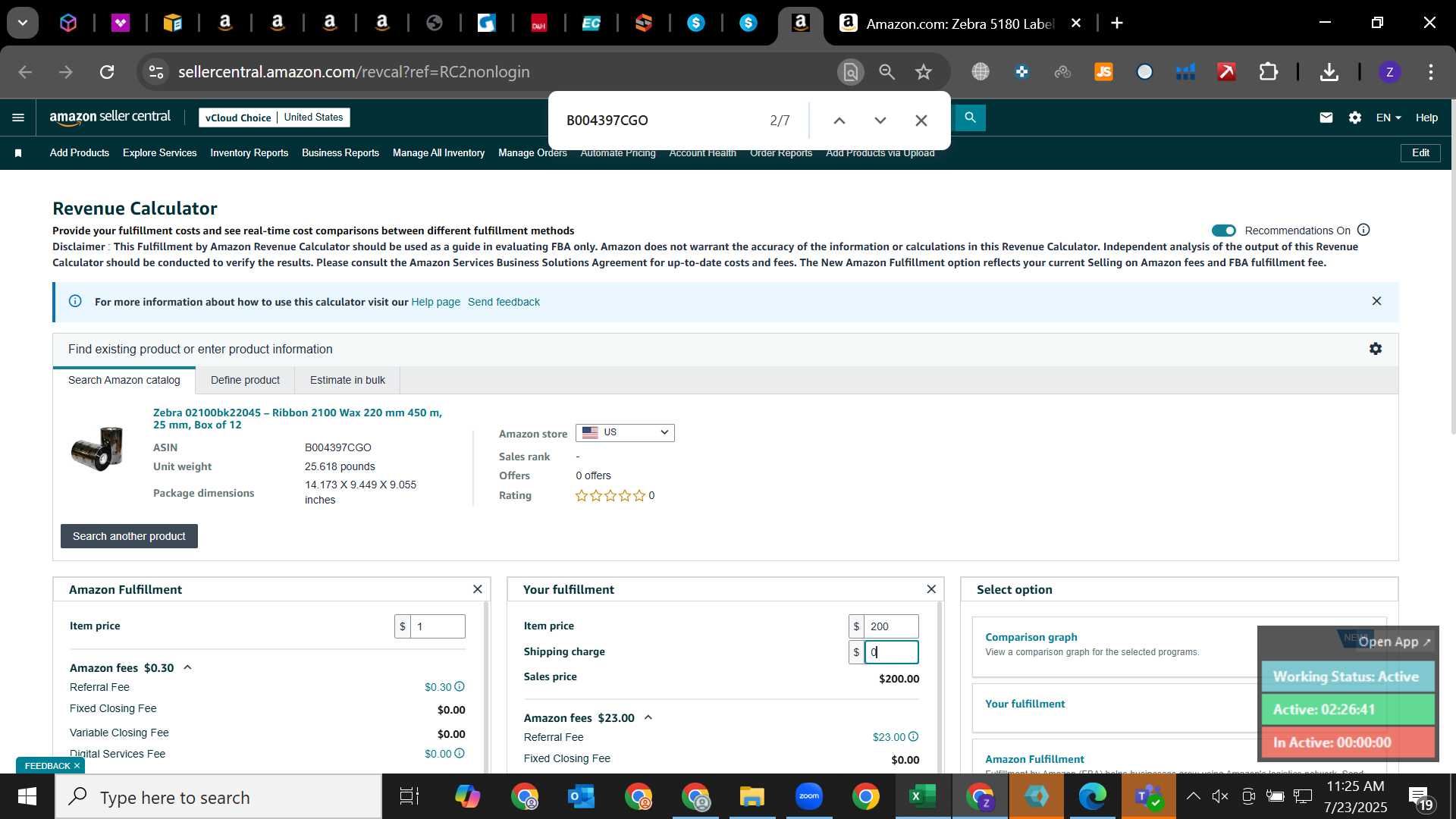Open Manage All Inventory menu item
The height and width of the screenshot is (819, 1456).
coord(438,153)
